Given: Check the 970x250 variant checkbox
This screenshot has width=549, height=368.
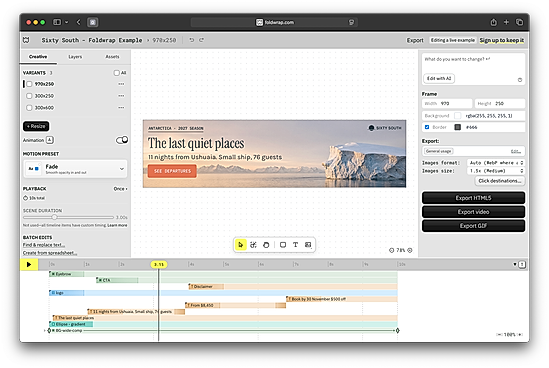Looking at the screenshot, I should 29,84.
